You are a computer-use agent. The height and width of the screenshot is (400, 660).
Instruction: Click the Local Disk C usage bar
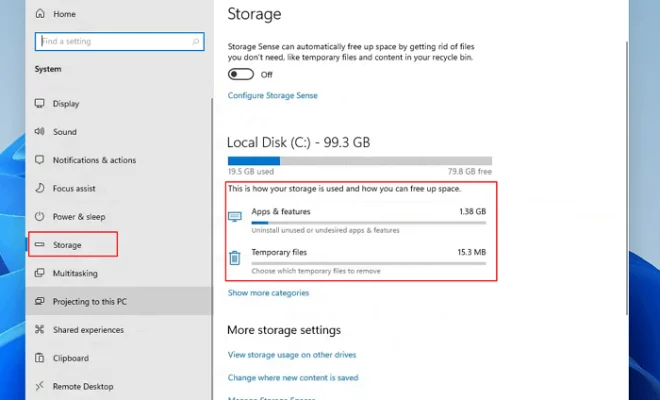[360, 161]
